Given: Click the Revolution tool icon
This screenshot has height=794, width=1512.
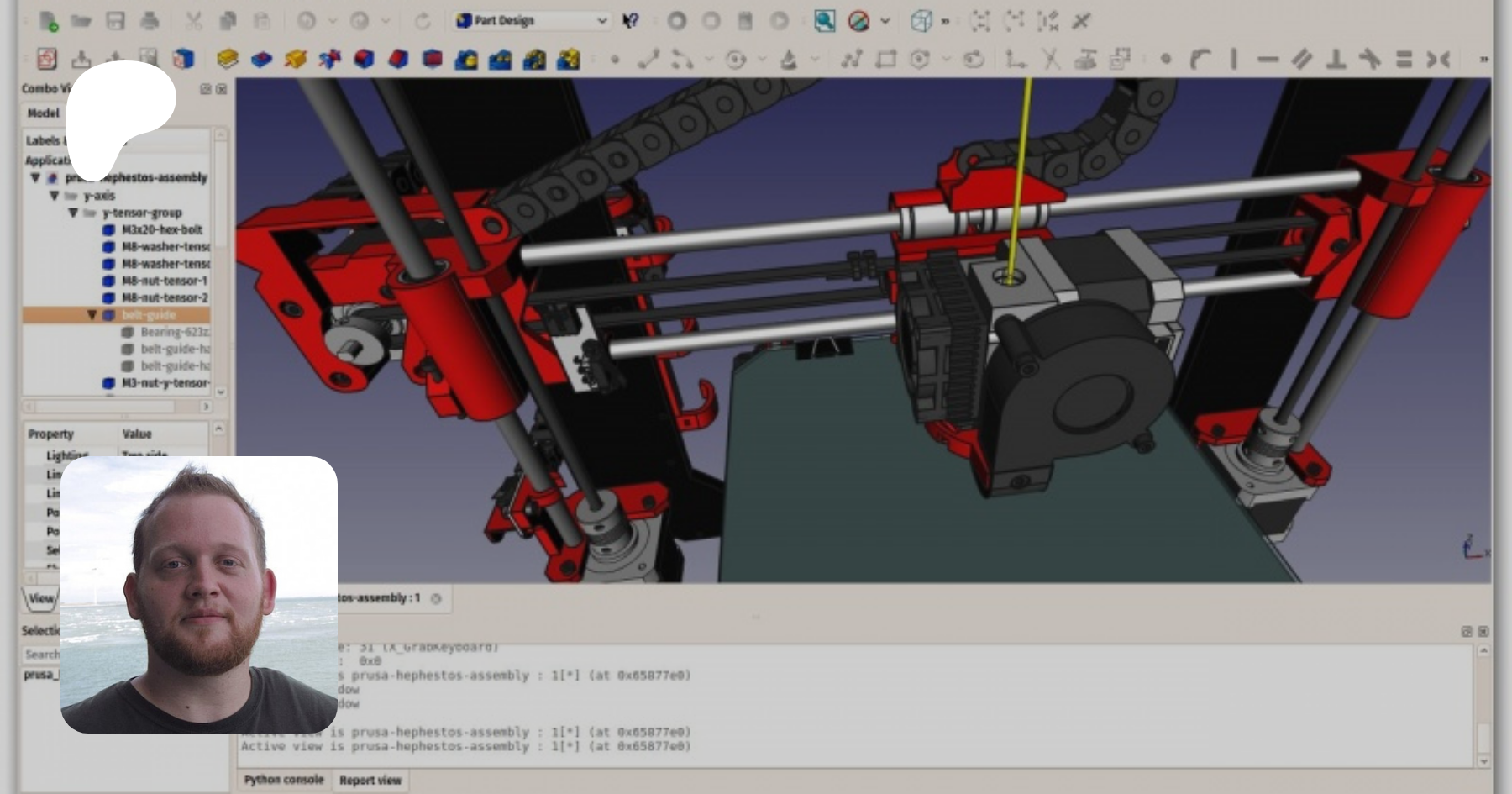Looking at the screenshot, I should tap(296, 59).
